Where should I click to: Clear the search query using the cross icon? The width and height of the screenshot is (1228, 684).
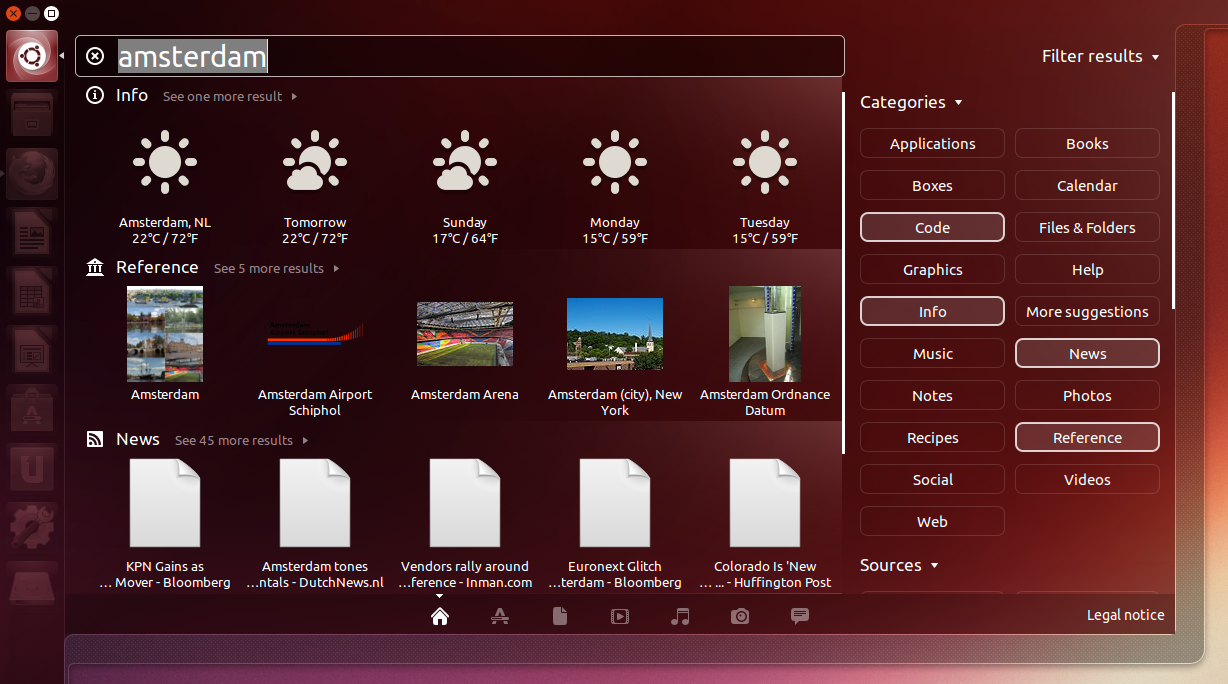click(95, 56)
